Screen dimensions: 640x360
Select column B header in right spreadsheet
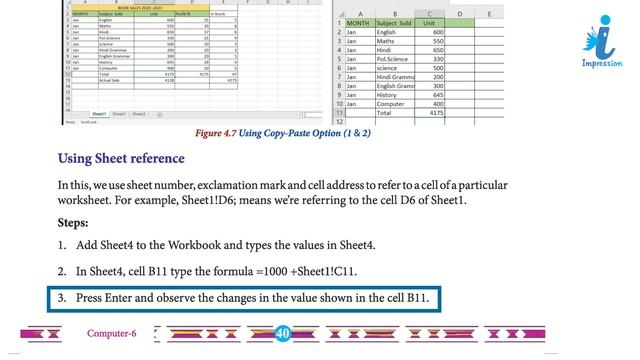tap(395, 14)
